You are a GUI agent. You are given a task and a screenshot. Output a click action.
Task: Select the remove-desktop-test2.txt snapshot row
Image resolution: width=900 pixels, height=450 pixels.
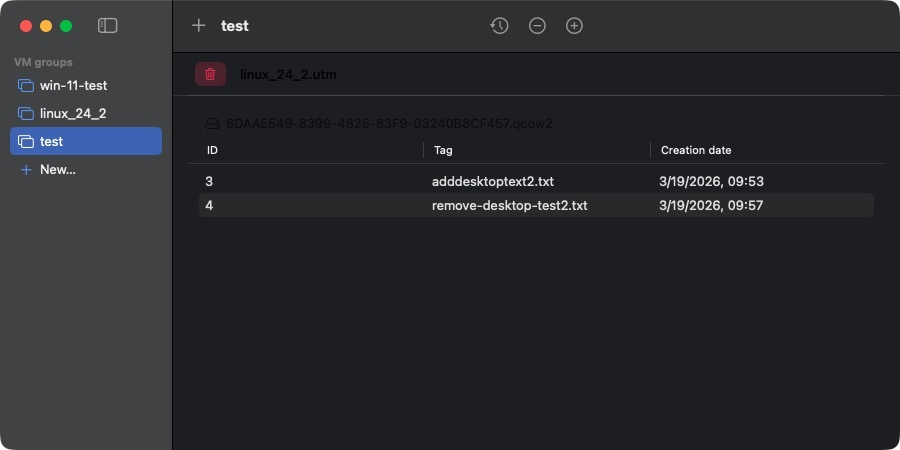509,206
